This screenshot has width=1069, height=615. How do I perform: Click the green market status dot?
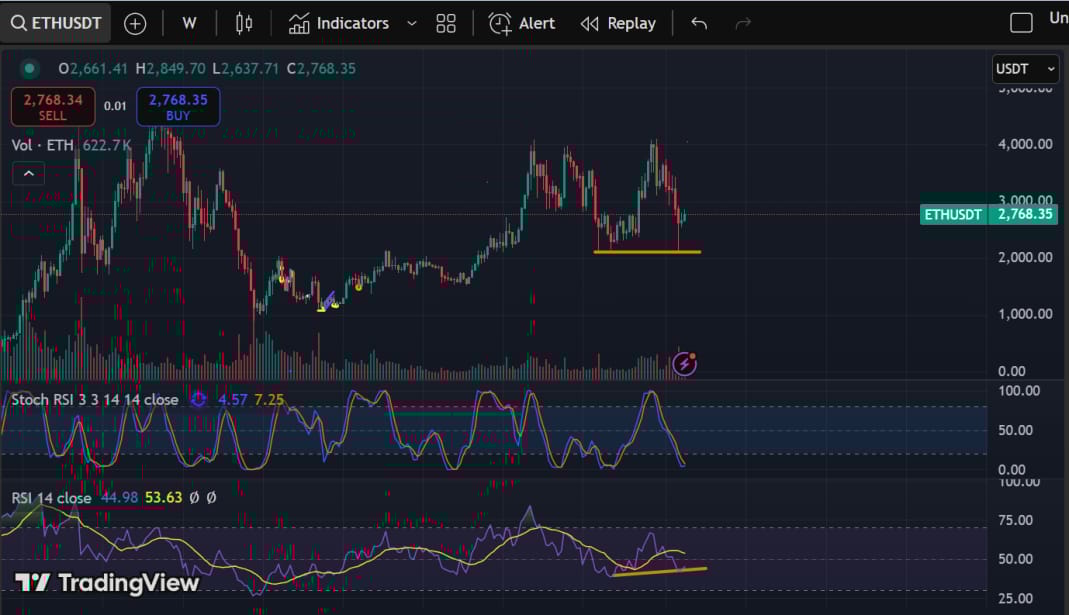click(x=29, y=68)
